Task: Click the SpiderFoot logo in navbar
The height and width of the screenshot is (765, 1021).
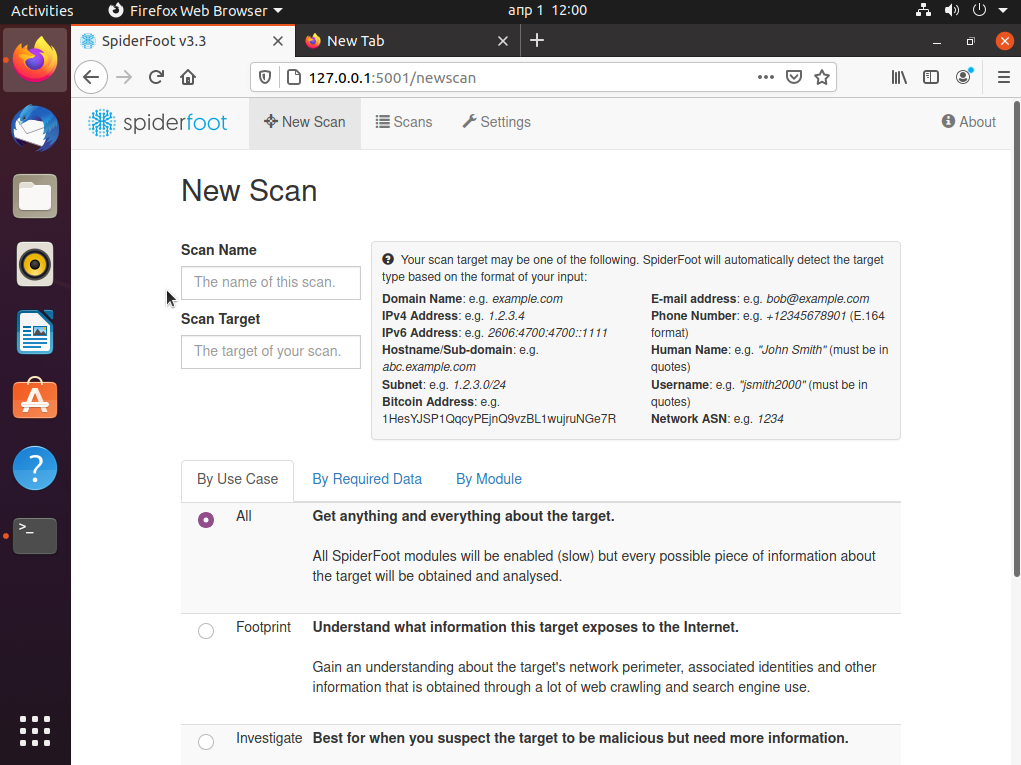Action: coord(158,122)
